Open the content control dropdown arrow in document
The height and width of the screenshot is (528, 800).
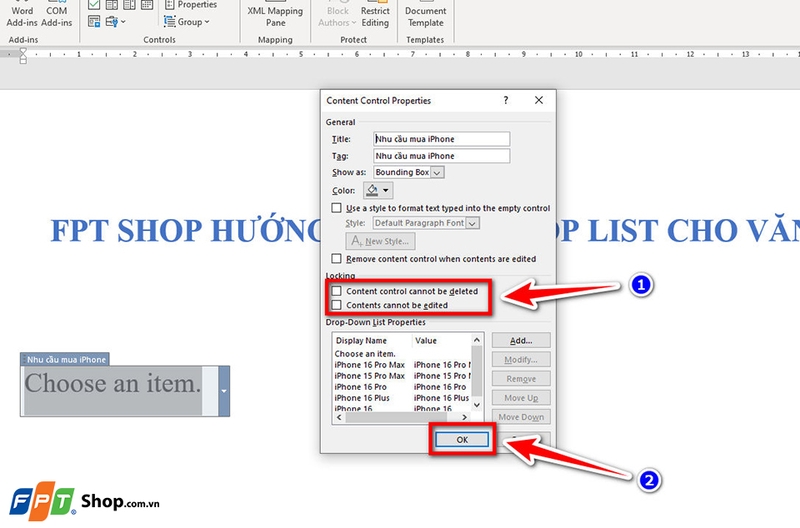(223, 391)
